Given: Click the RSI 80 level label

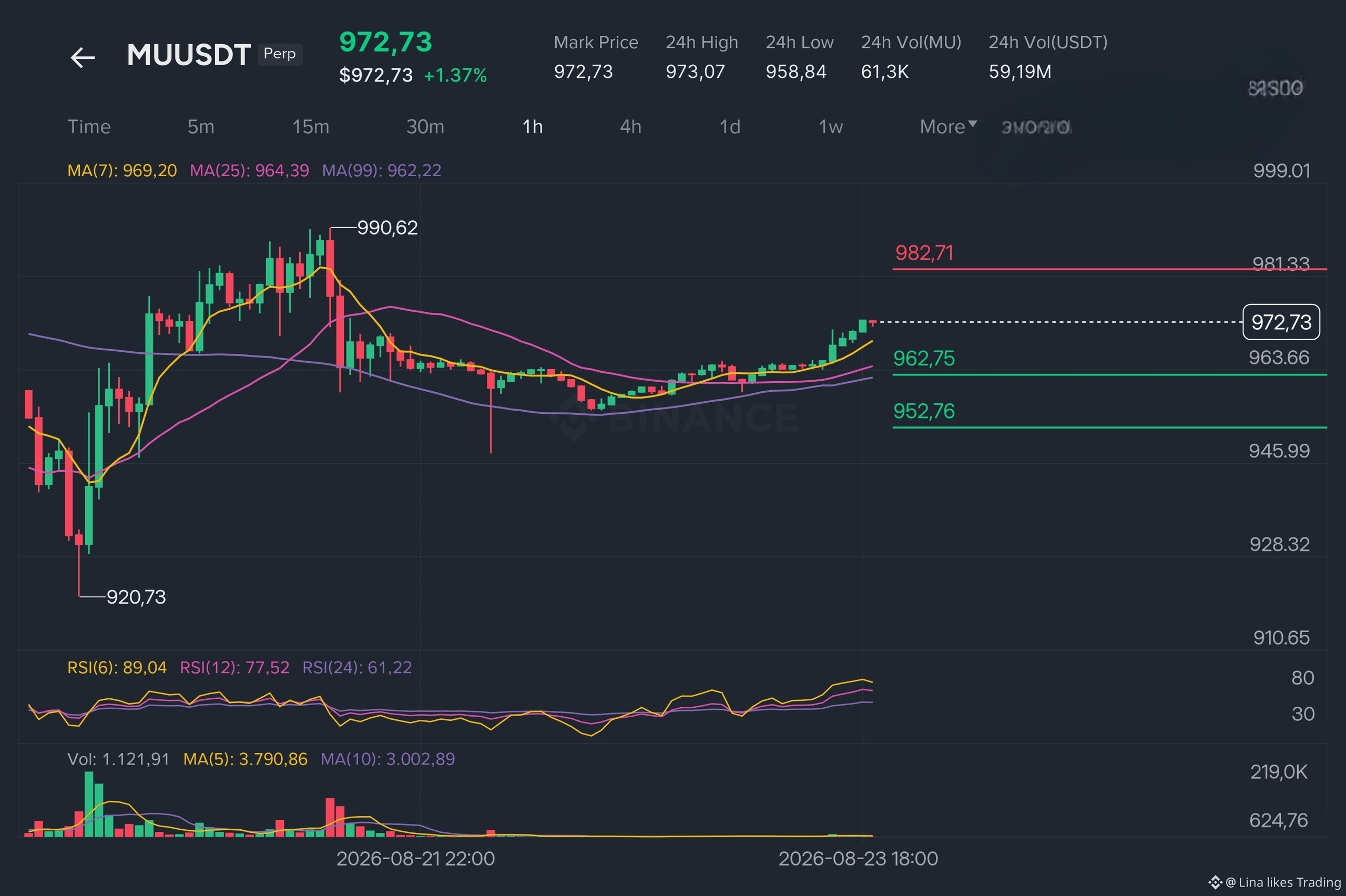Looking at the screenshot, I should click(x=1302, y=678).
